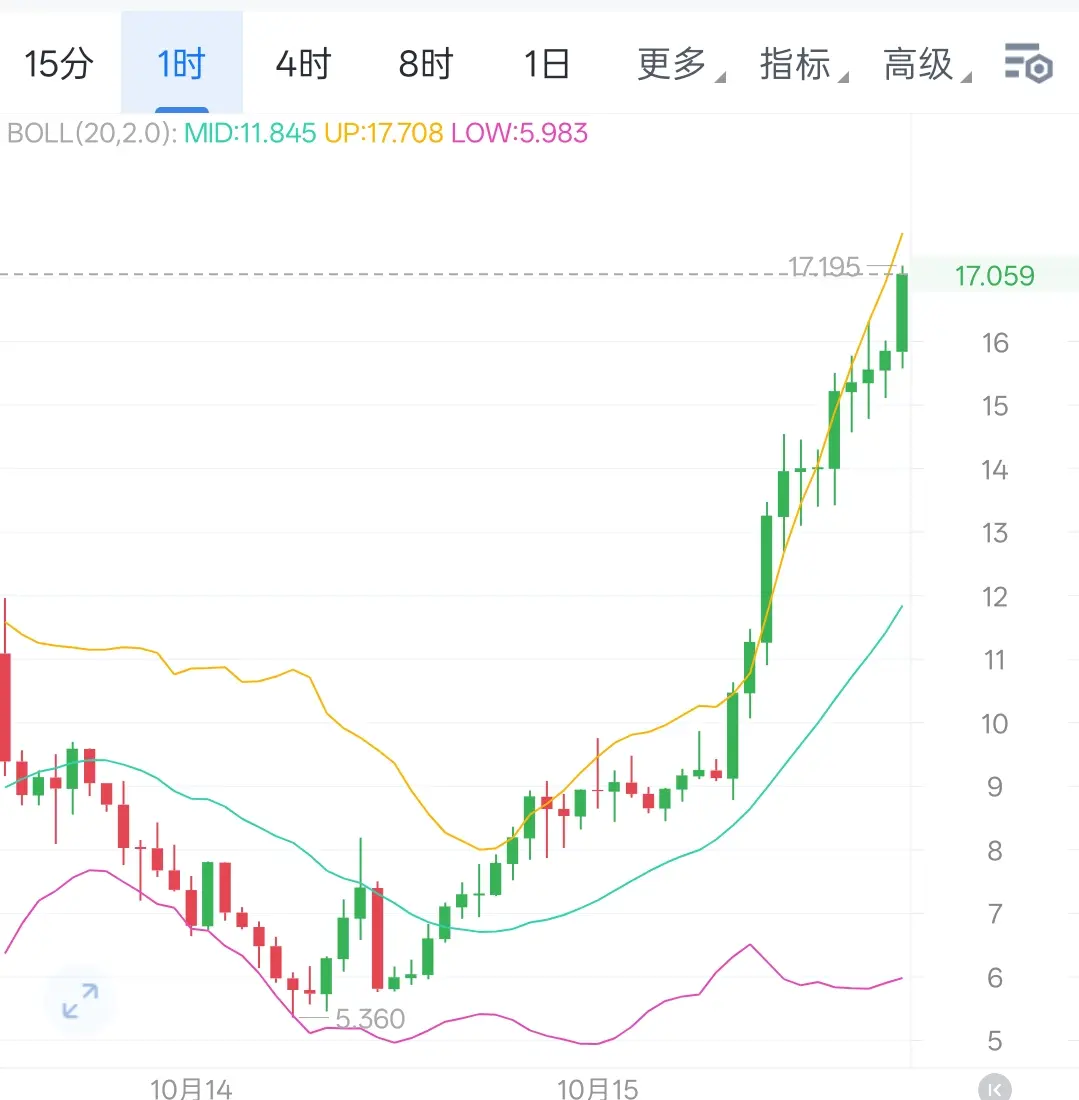Image resolution: width=1079 pixels, height=1100 pixels.
Task: Select the 8时 timeframe tab
Action: point(426,64)
